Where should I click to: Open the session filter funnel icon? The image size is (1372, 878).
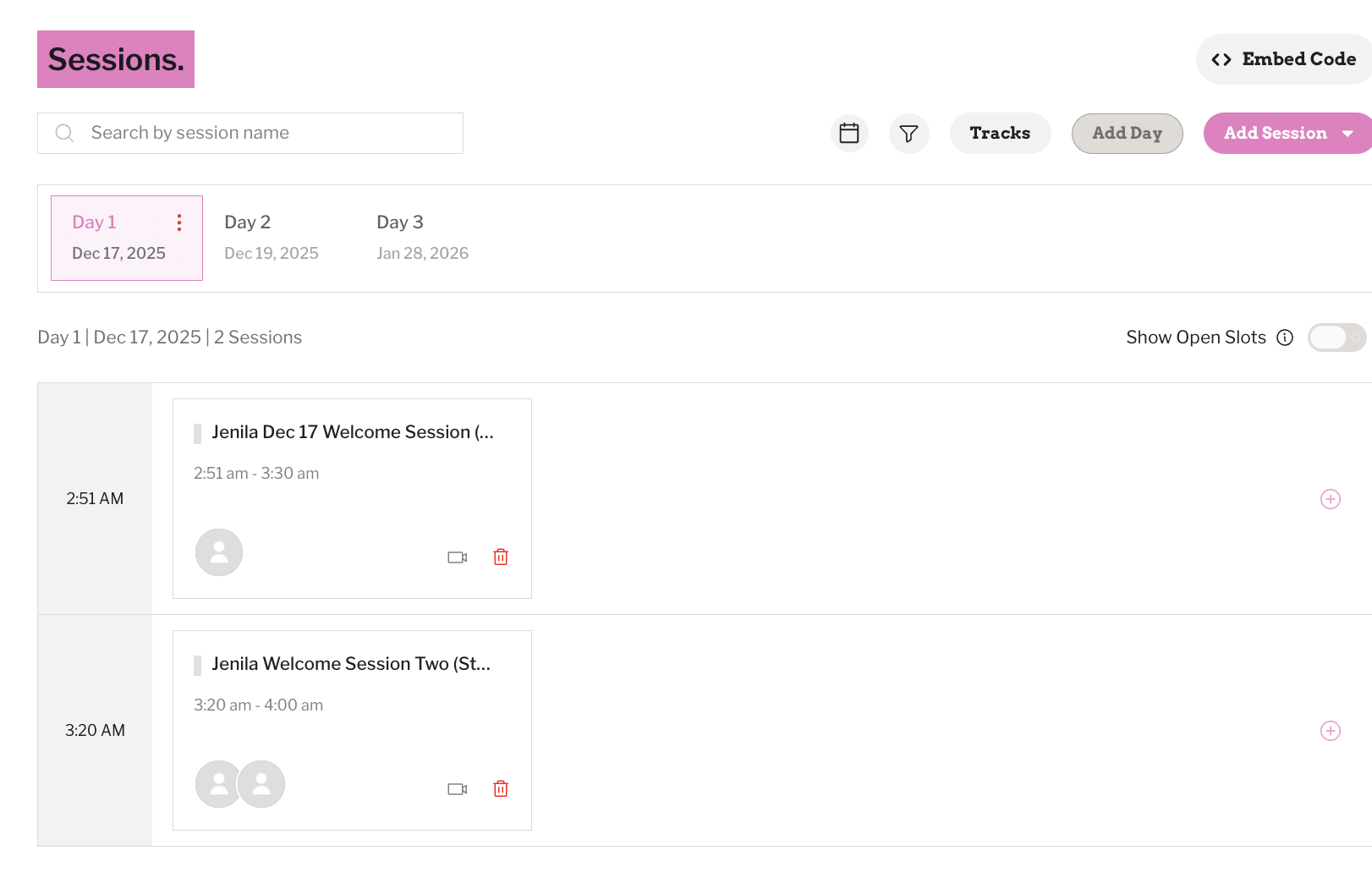(908, 133)
